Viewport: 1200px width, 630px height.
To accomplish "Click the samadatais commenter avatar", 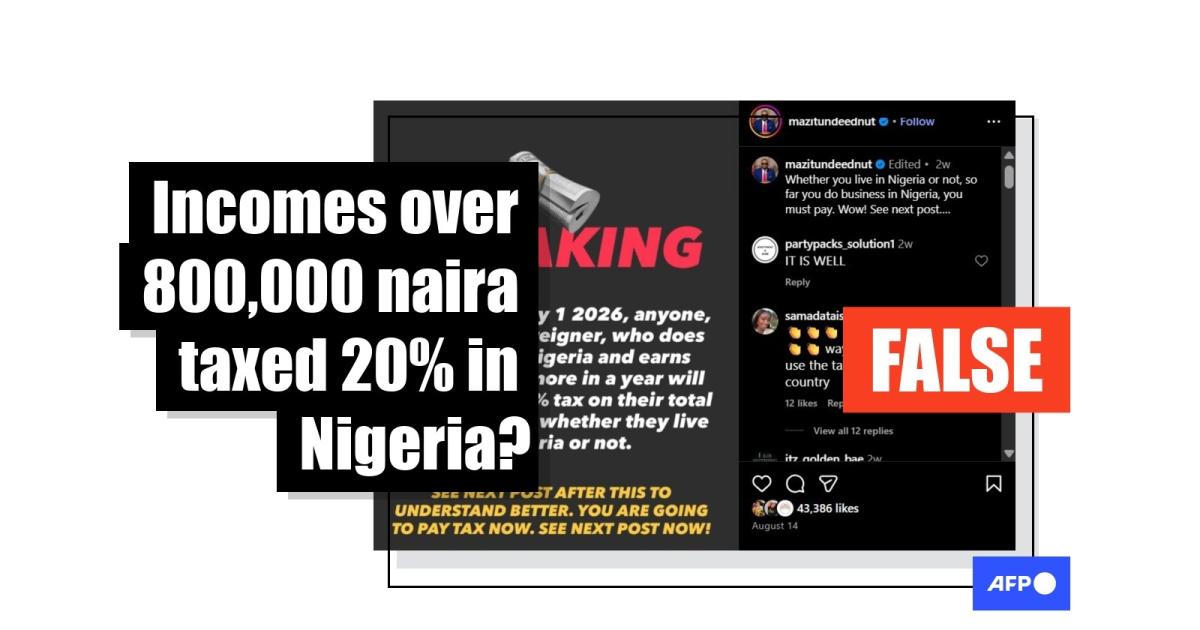I will point(765,321).
